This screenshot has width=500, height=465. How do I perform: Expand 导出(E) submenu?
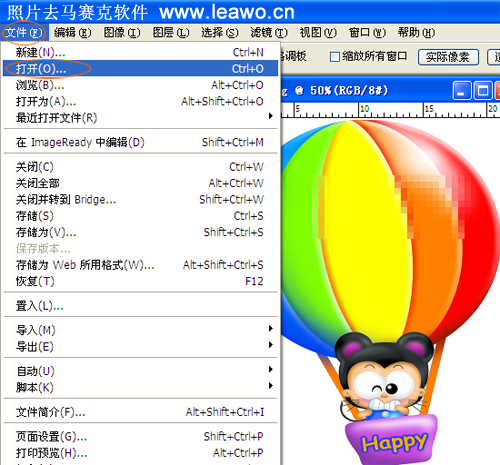[140, 346]
